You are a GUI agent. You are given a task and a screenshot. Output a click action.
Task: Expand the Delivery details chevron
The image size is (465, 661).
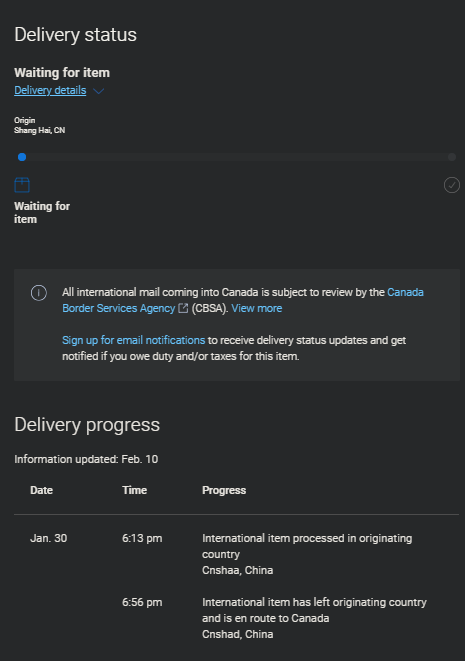coord(98,91)
